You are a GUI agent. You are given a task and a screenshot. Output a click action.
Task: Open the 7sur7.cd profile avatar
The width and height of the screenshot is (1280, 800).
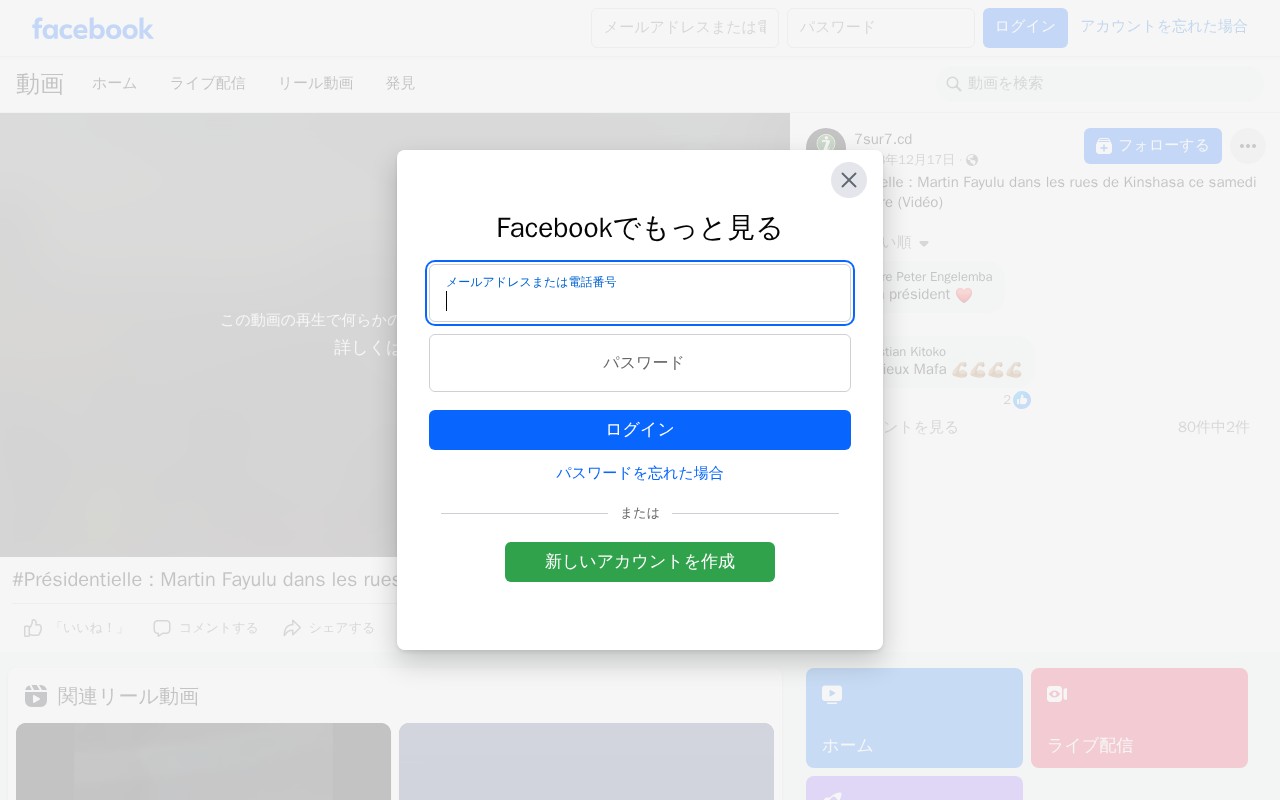pos(826,148)
